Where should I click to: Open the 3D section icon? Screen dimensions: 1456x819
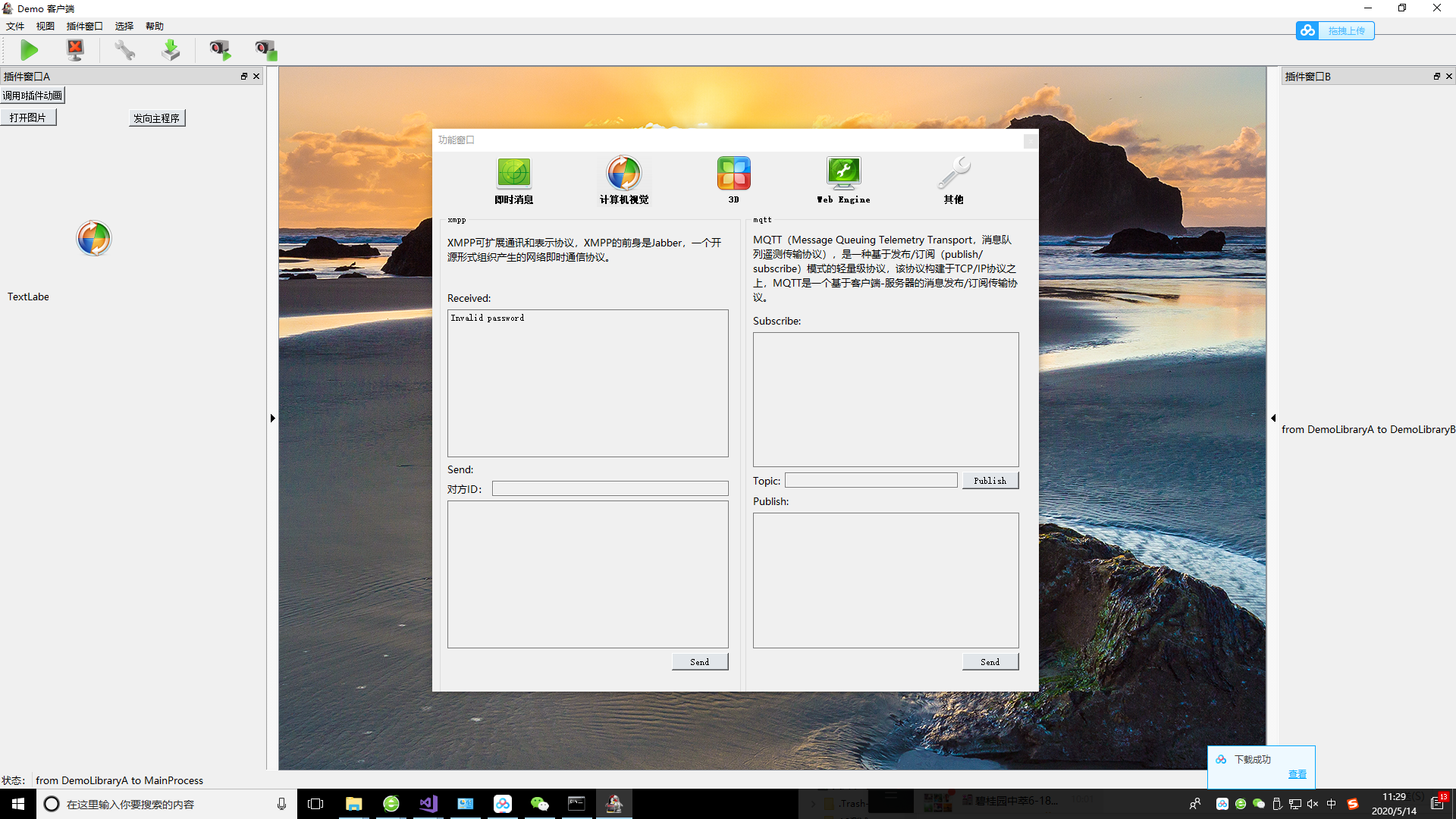pos(733,173)
